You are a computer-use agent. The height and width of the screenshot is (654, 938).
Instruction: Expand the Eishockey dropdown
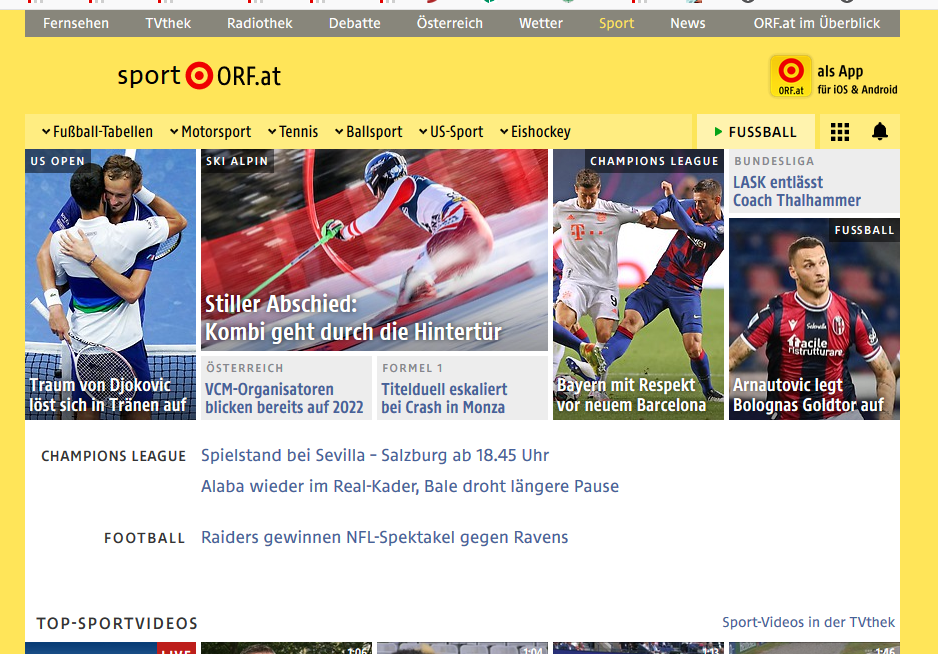[535, 132]
